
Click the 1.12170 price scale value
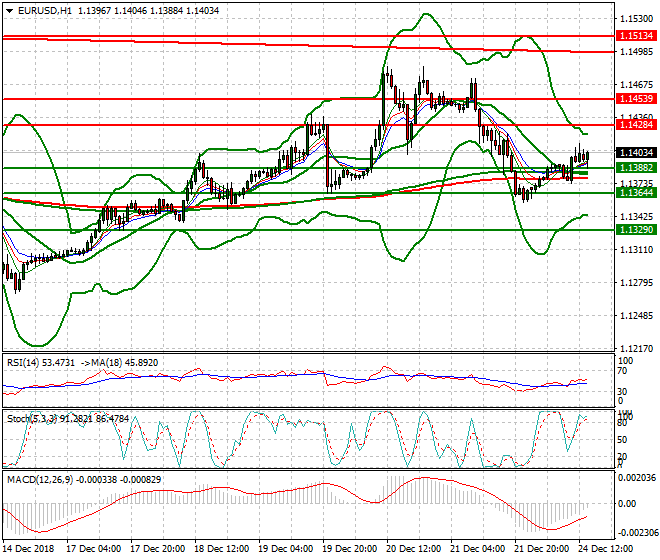pyautogui.click(x=637, y=349)
